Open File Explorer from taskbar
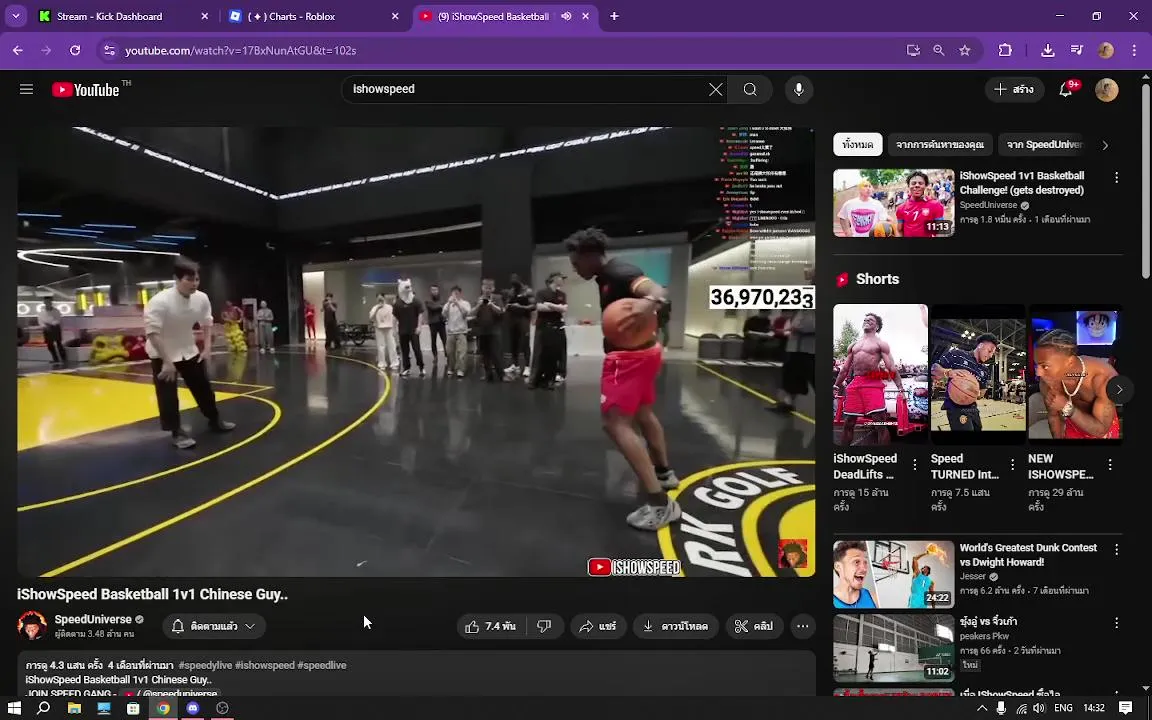 coord(74,708)
